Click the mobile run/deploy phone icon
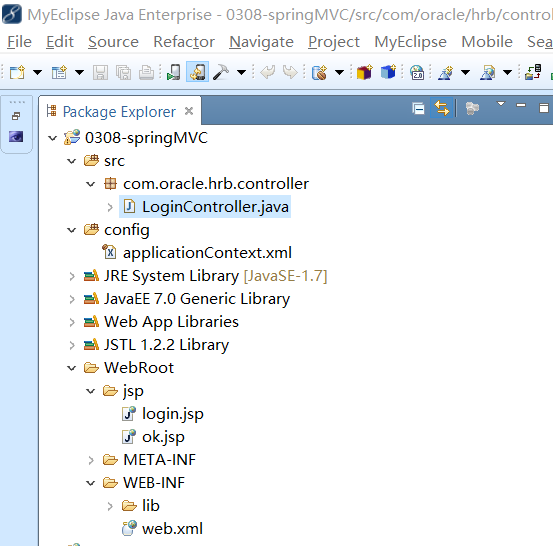Screen dimensions: 553x546 pos(174,72)
